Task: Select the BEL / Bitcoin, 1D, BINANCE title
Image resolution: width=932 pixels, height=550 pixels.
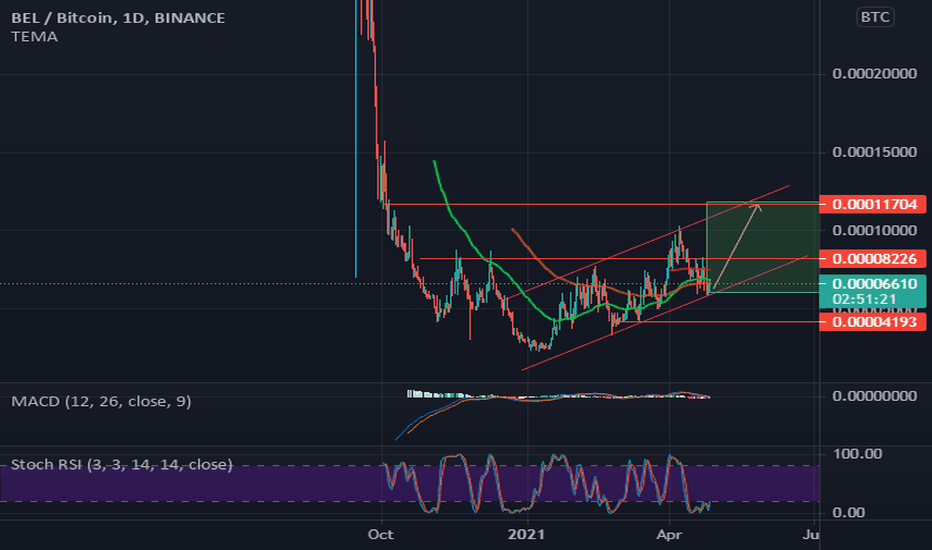Action: coord(118,18)
